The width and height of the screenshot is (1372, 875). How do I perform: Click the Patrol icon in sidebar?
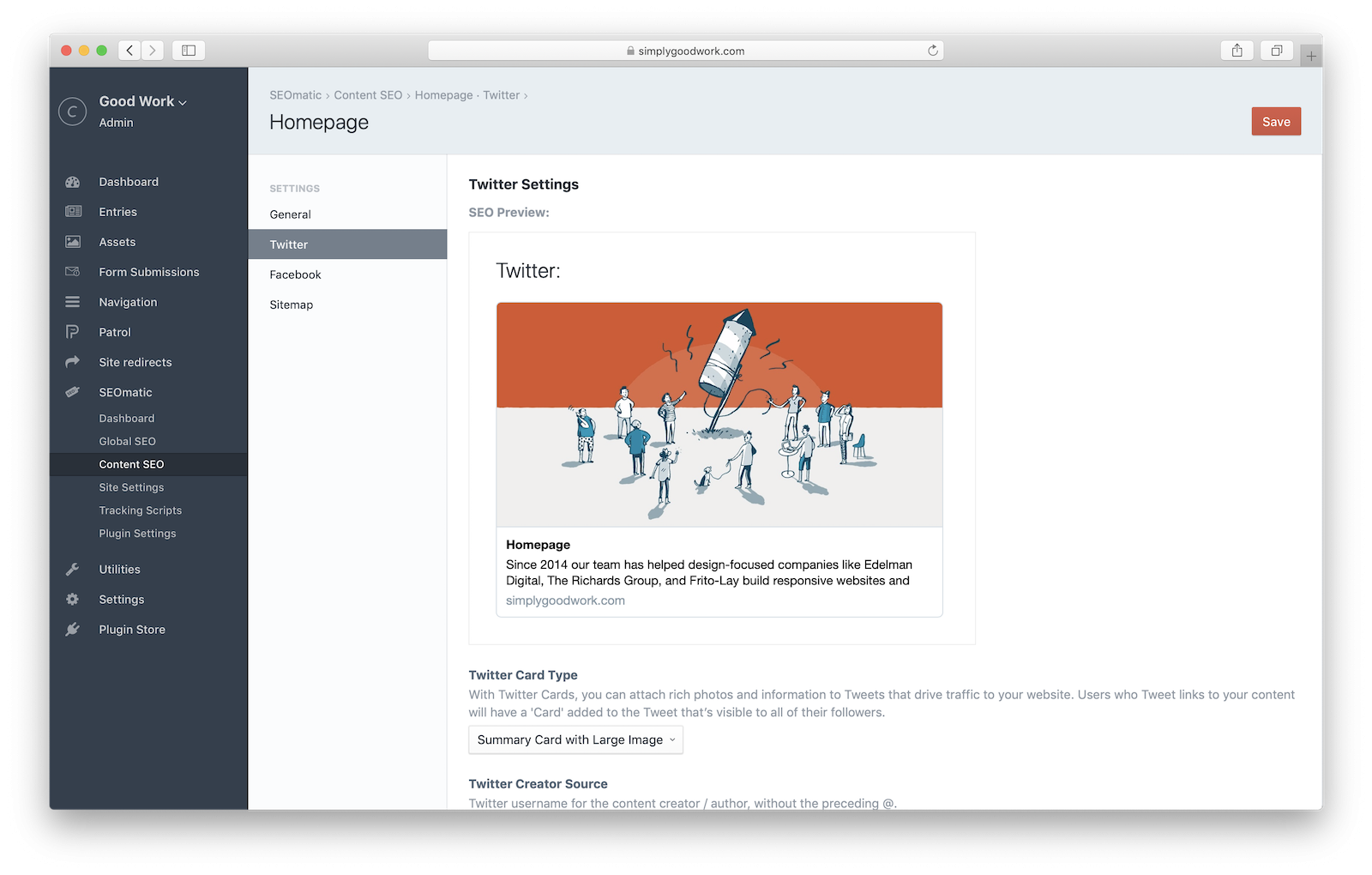(73, 332)
